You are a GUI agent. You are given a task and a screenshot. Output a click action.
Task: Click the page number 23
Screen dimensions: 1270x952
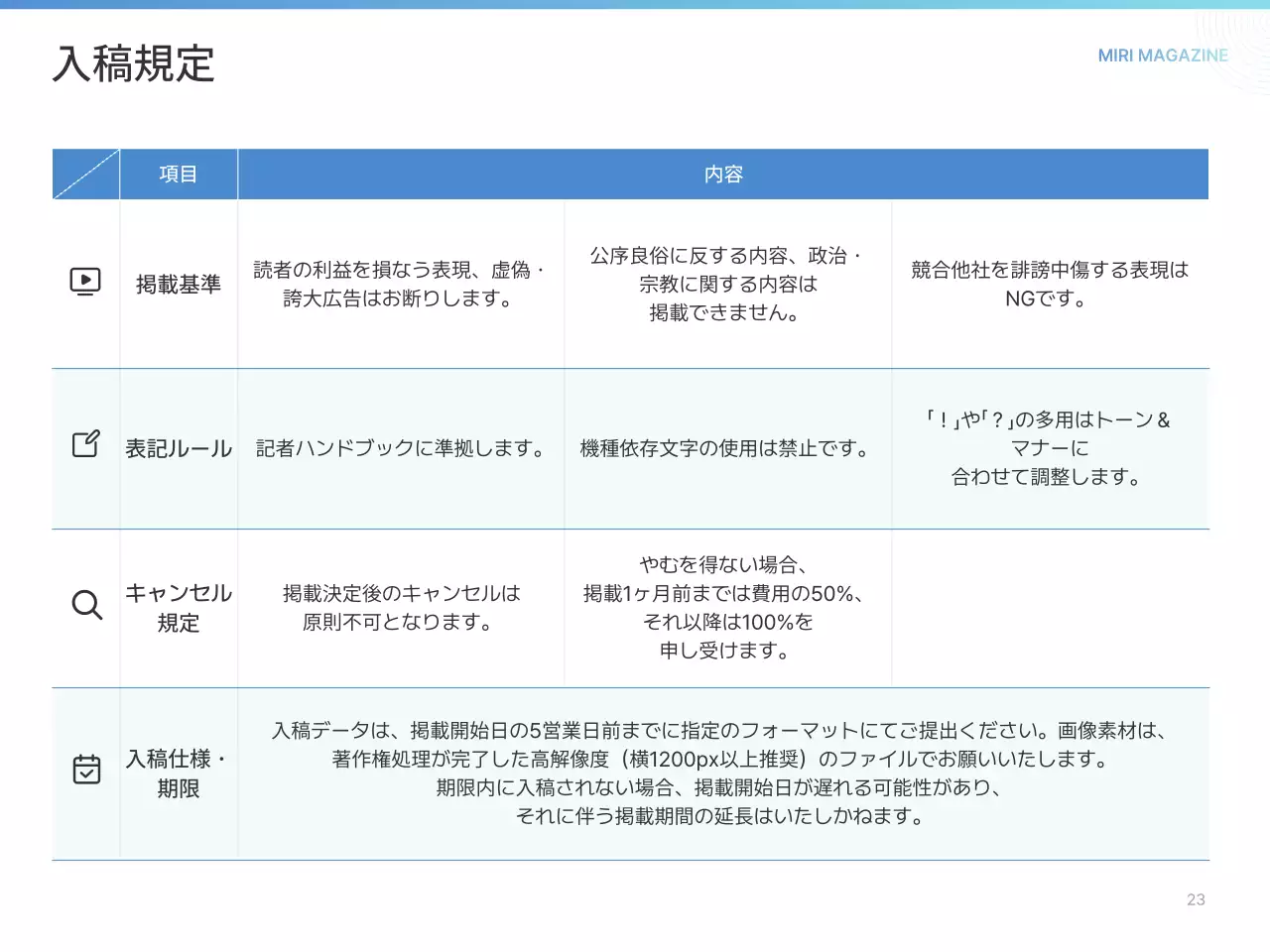[x=1196, y=899]
